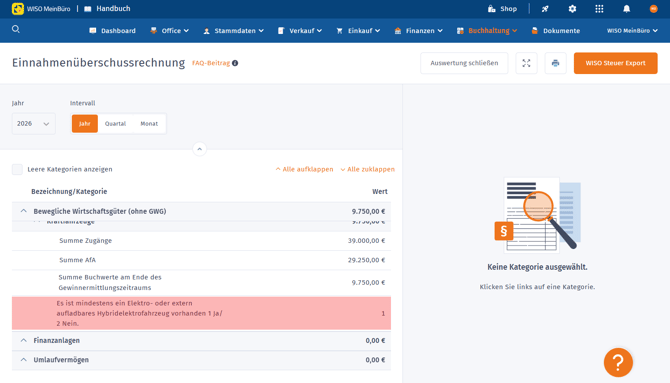Click the WISO MeinBüro logo icon
The width and height of the screenshot is (670, 383).
tap(18, 9)
